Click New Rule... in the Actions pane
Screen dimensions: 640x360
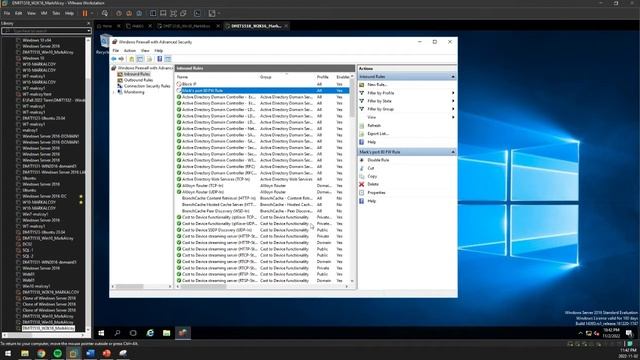(377, 84)
